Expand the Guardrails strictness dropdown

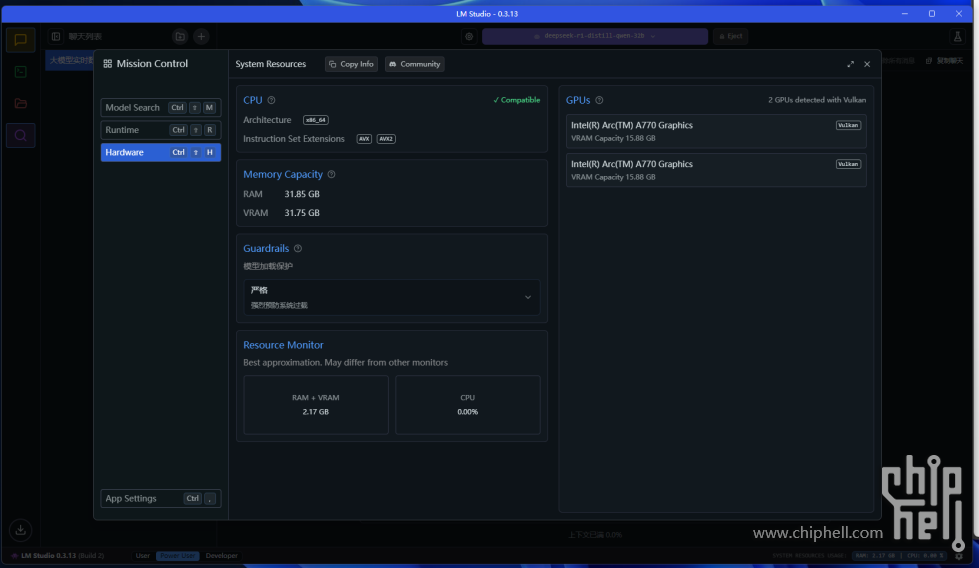[x=391, y=297]
